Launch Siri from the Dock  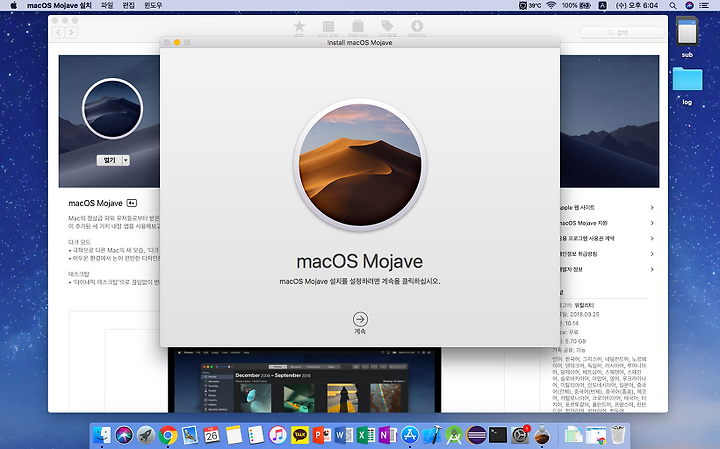tap(124, 434)
